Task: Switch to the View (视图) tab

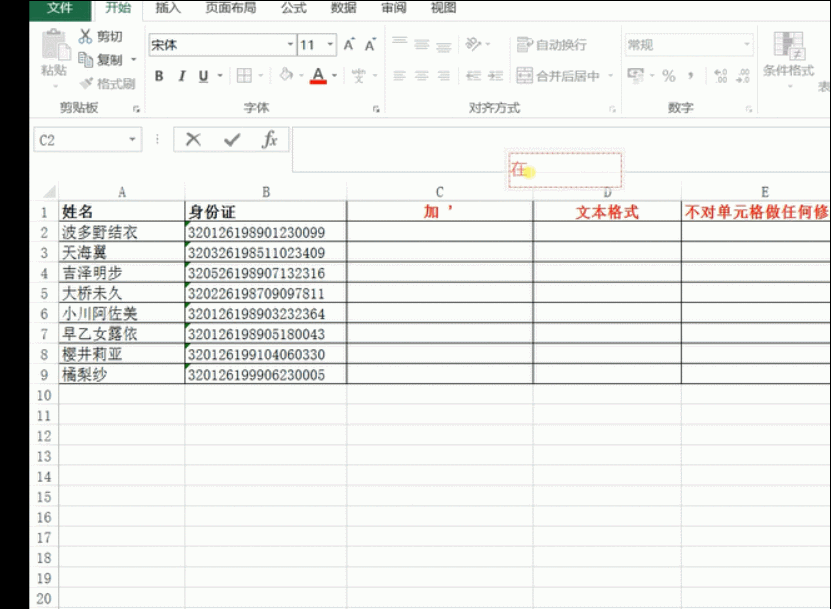Action: (x=444, y=8)
